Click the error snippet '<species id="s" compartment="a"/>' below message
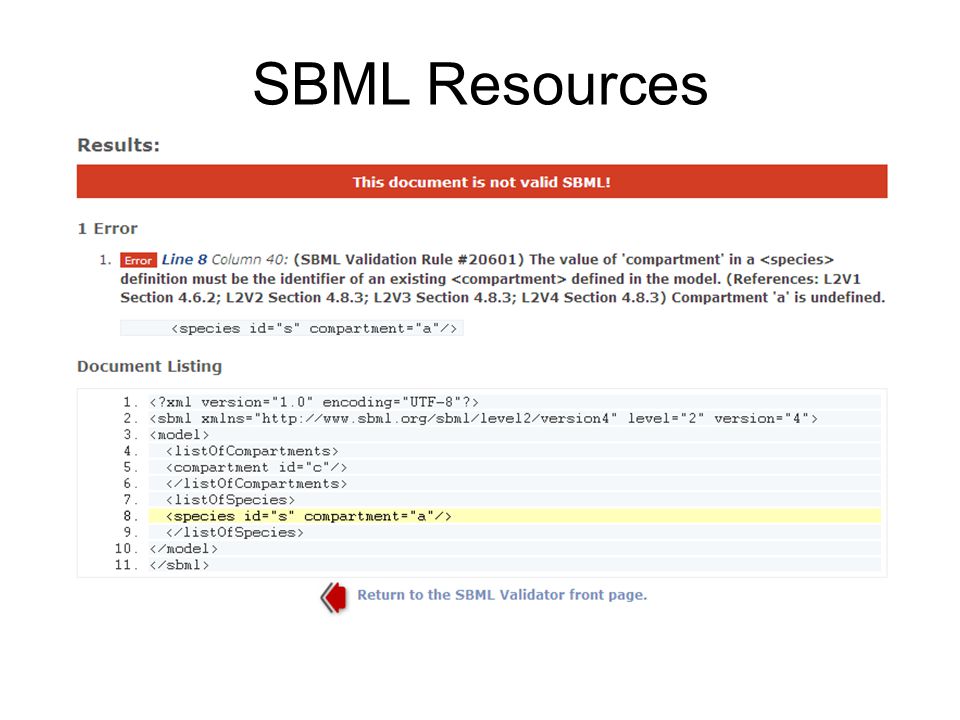The image size is (960, 720). [292, 328]
